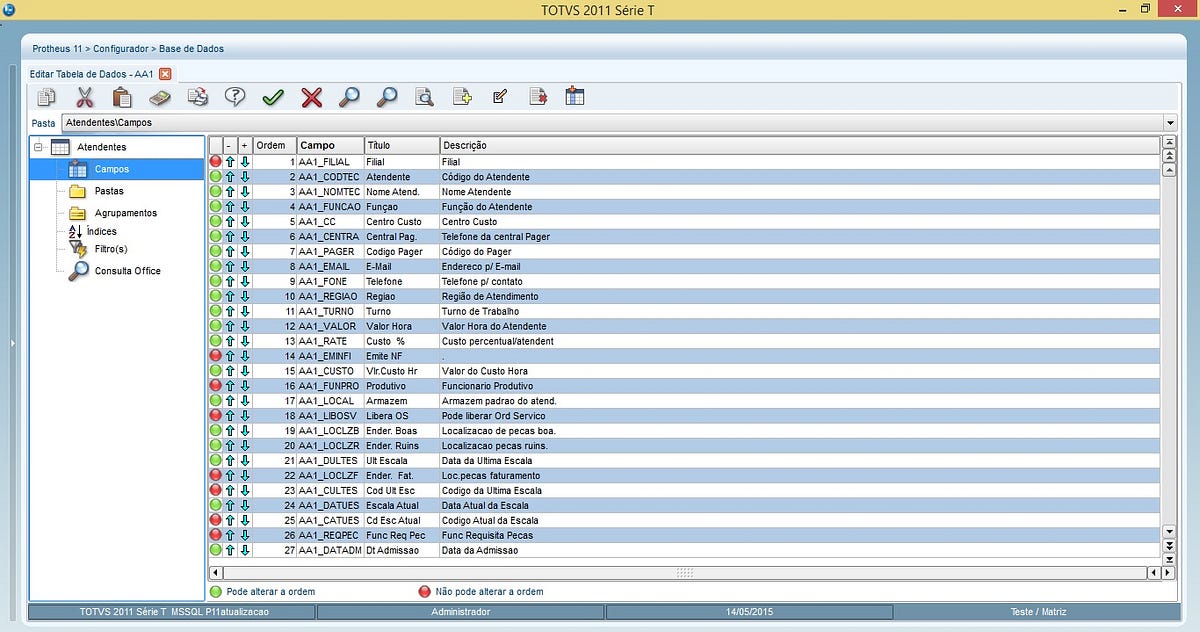The image size is (1200, 632).
Task: Click up arrow on AA1_EMAIL row
Action: [230, 267]
